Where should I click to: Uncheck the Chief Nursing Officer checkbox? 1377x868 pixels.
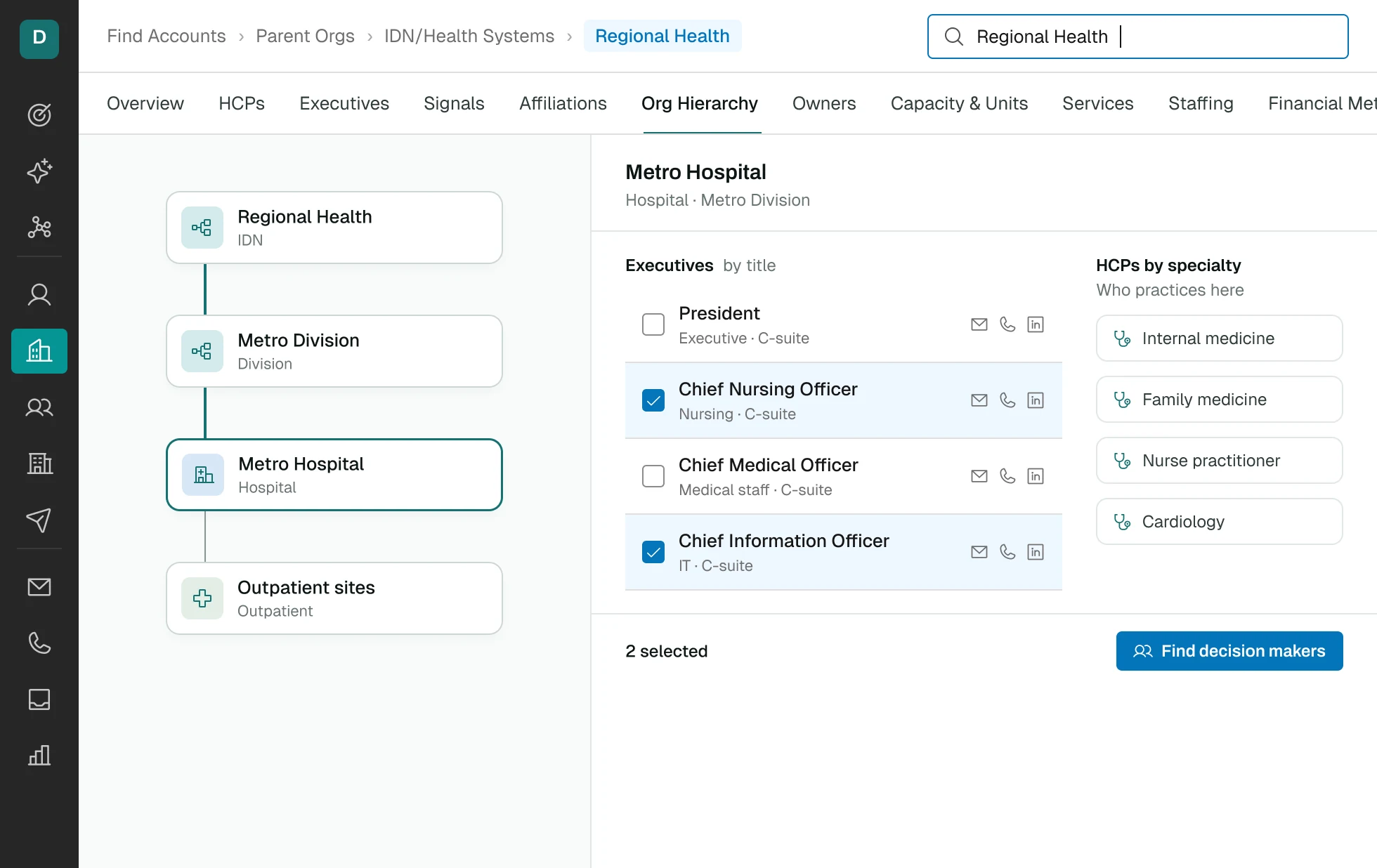(x=653, y=400)
